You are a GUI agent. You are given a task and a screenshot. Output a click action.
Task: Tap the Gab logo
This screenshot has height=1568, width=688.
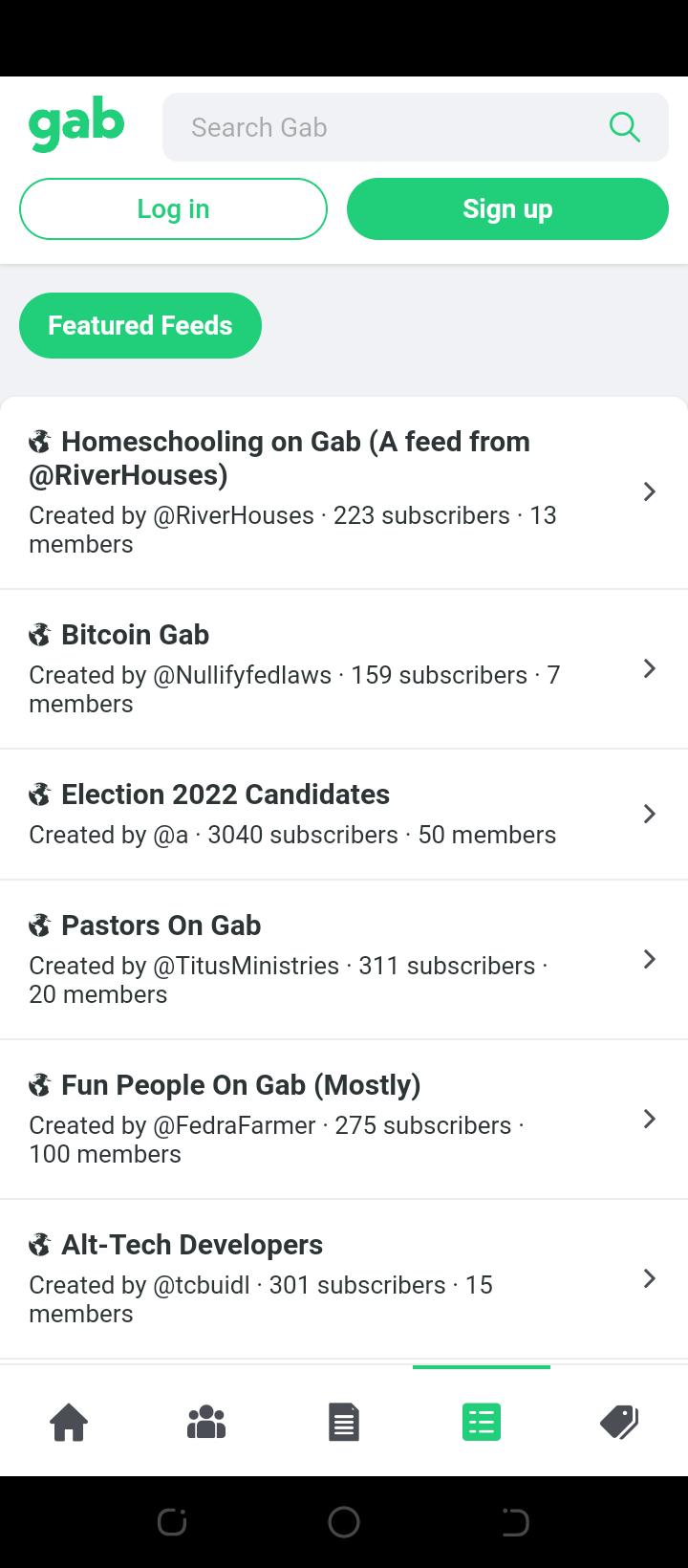point(76,127)
